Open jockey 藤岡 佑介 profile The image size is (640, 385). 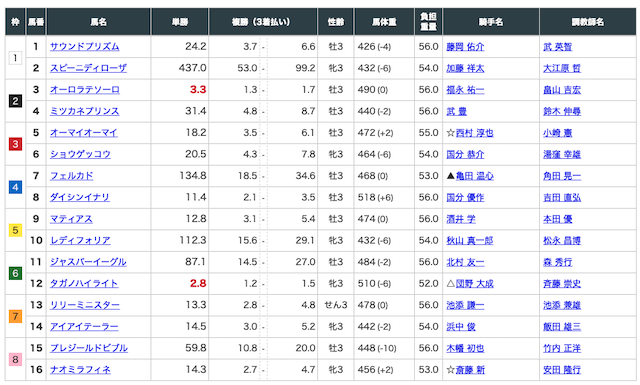click(465, 47)
